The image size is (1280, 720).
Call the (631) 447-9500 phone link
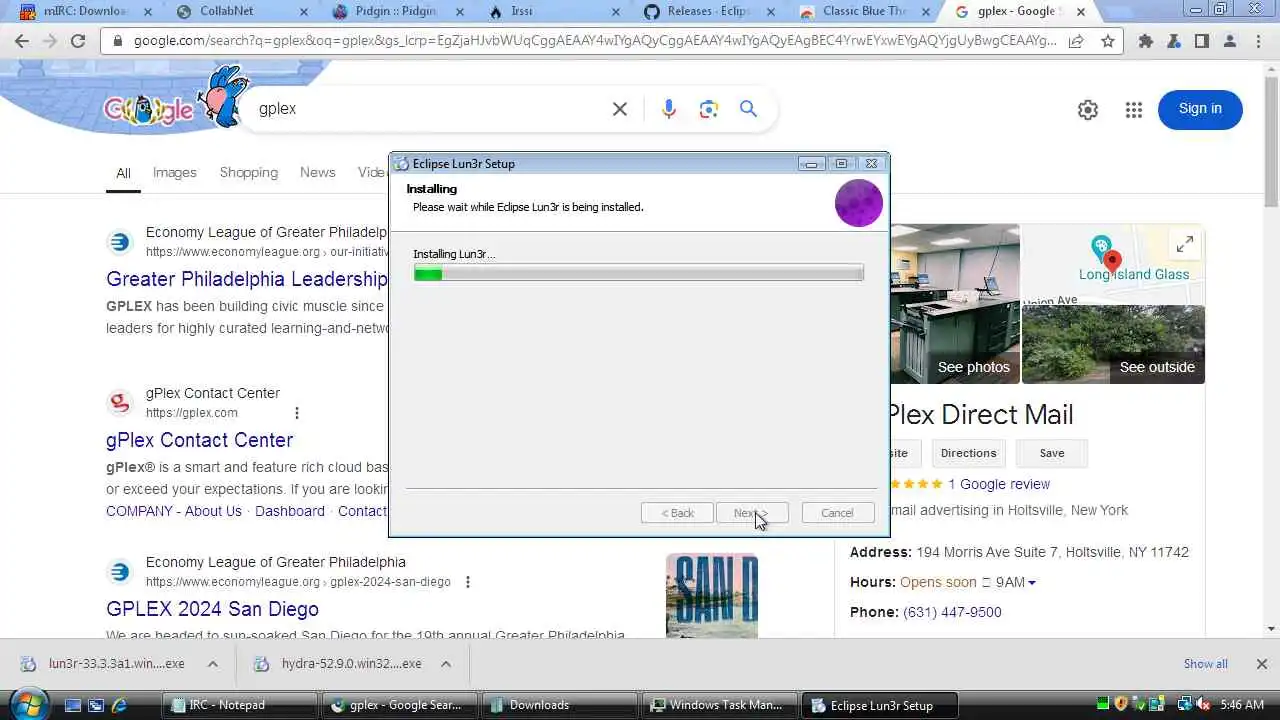(952, 612)
